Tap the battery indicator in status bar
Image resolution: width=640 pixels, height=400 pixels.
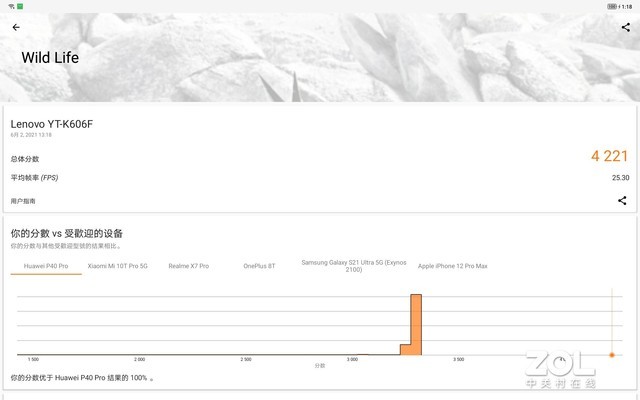click(x=612, y=6)
